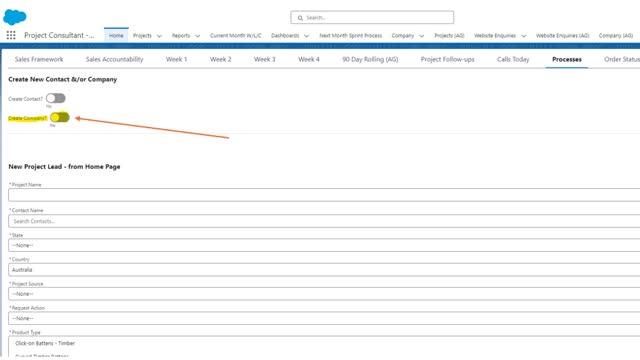Switch to the Sales Framework tab
Screen dimensions: 640x360
point(39,59)
